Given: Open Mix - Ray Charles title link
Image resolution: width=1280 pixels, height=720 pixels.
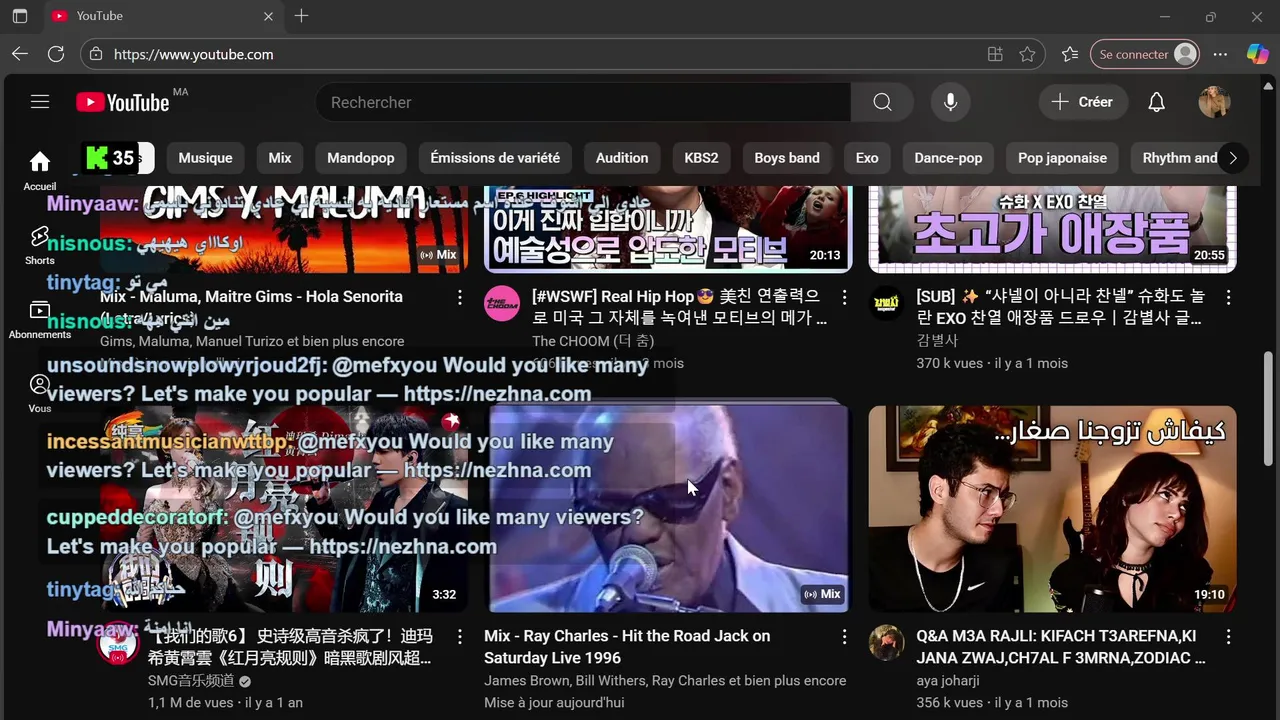Looking at the screenshot, I should coord(627,647).
